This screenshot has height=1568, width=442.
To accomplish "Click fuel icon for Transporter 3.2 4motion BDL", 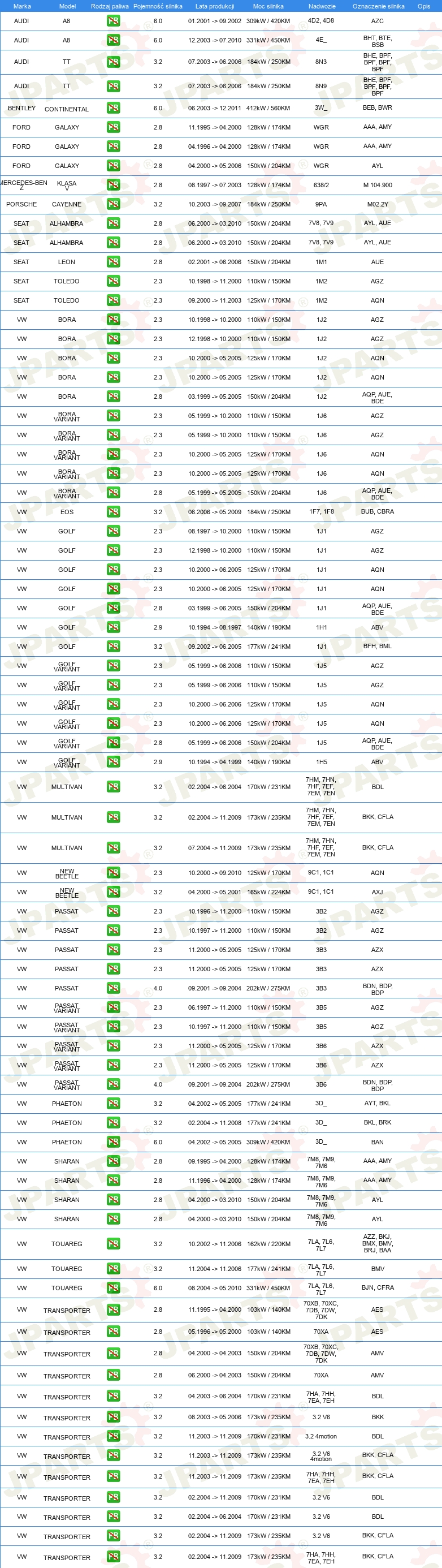I will click(113, 1437).
